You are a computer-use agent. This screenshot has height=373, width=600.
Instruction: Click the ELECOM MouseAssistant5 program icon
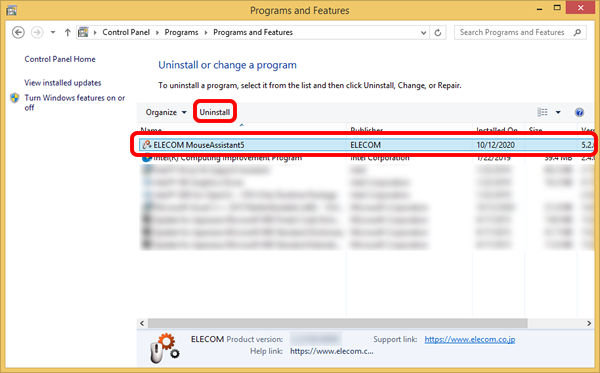147,145
